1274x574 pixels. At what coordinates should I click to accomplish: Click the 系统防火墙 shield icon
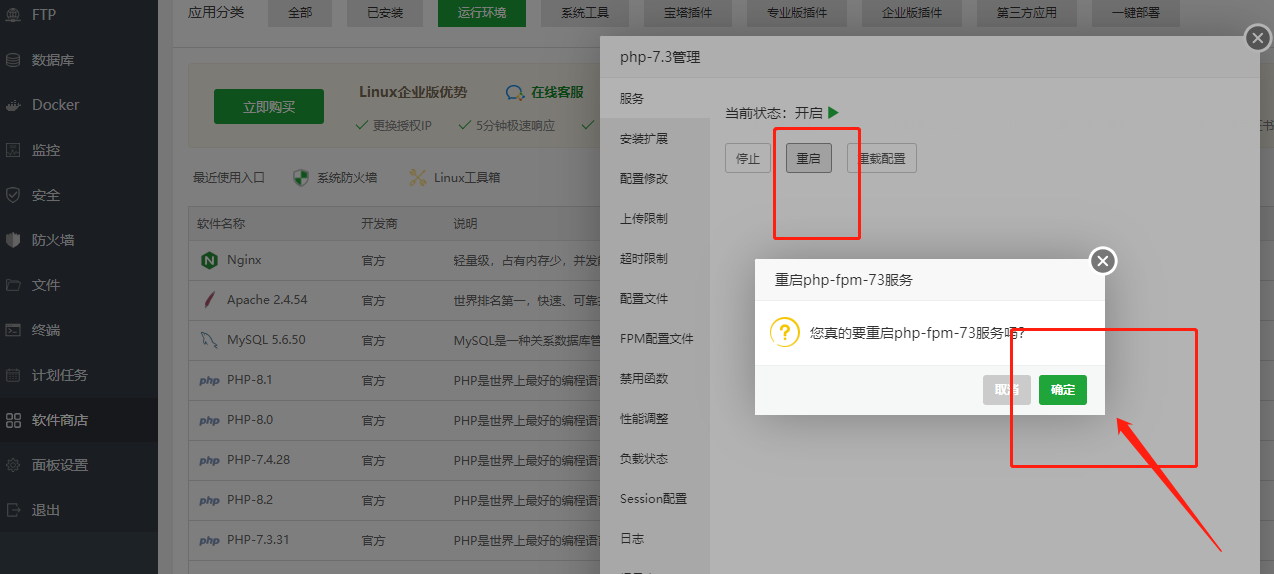pyautogui.click(x=300, y=178)
